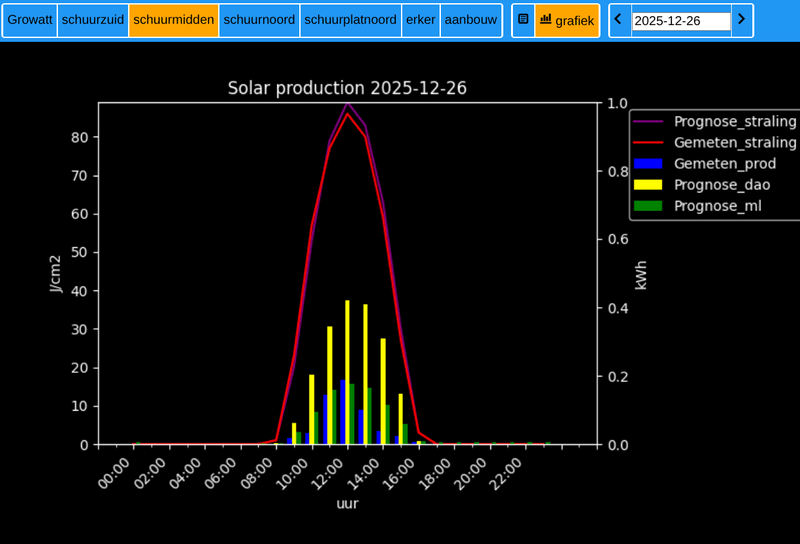Select the grafiek chart view button
This screenshot has width=800, height=544.
pos(567,20)
